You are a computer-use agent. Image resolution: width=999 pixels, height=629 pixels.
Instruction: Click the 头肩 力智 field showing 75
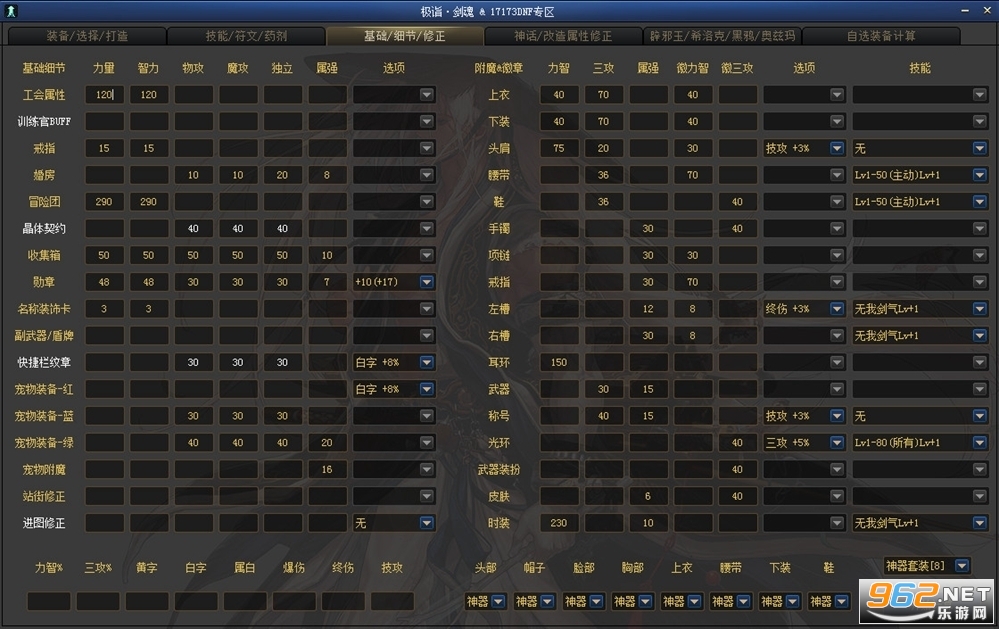coord(559,148)
